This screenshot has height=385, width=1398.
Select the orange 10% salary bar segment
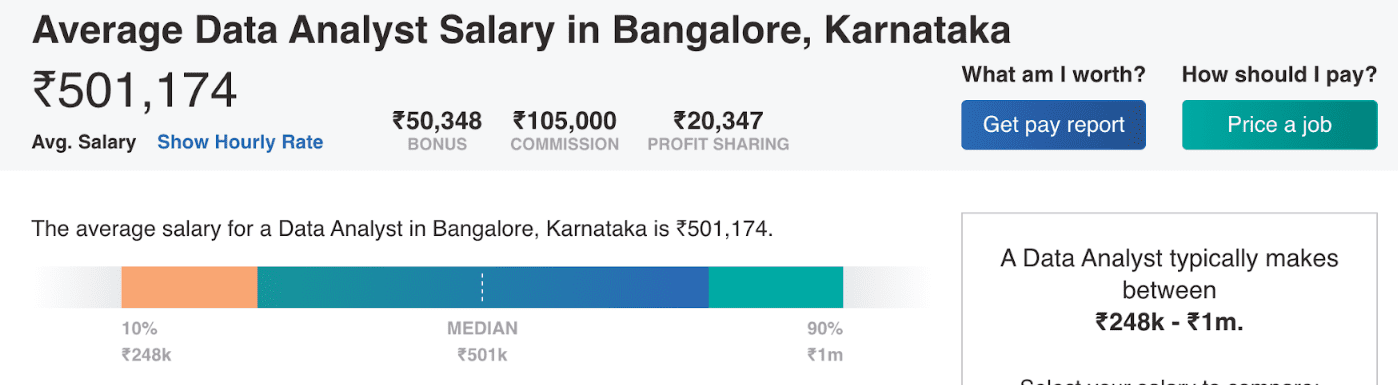click(189, 287)
